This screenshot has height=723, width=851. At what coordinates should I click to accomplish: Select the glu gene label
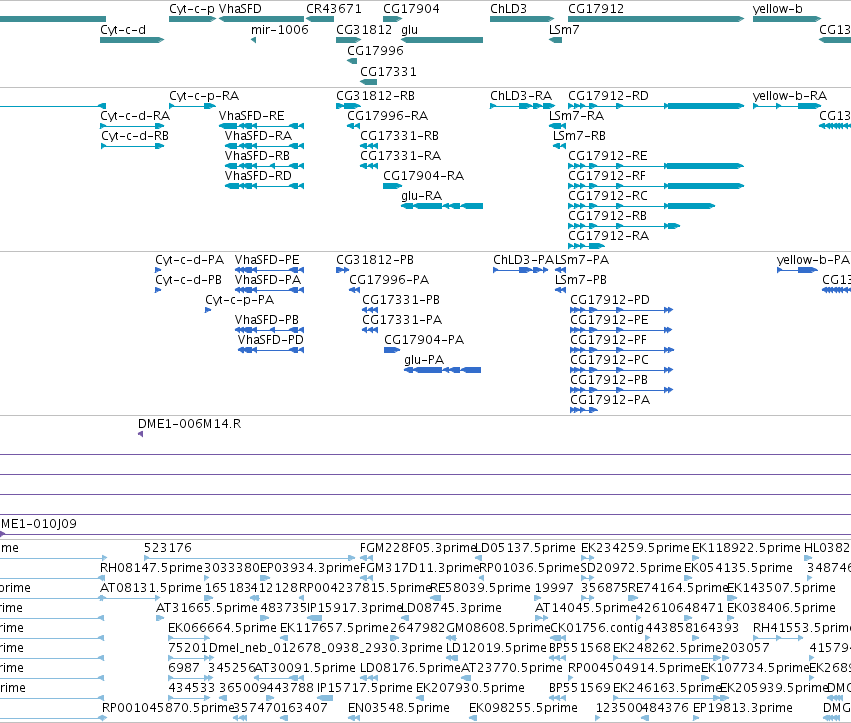click(x=409, y=30)
